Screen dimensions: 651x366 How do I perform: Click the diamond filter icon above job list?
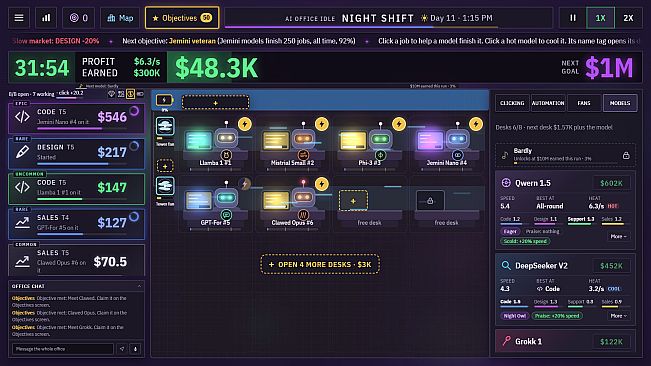pos(111,94)
